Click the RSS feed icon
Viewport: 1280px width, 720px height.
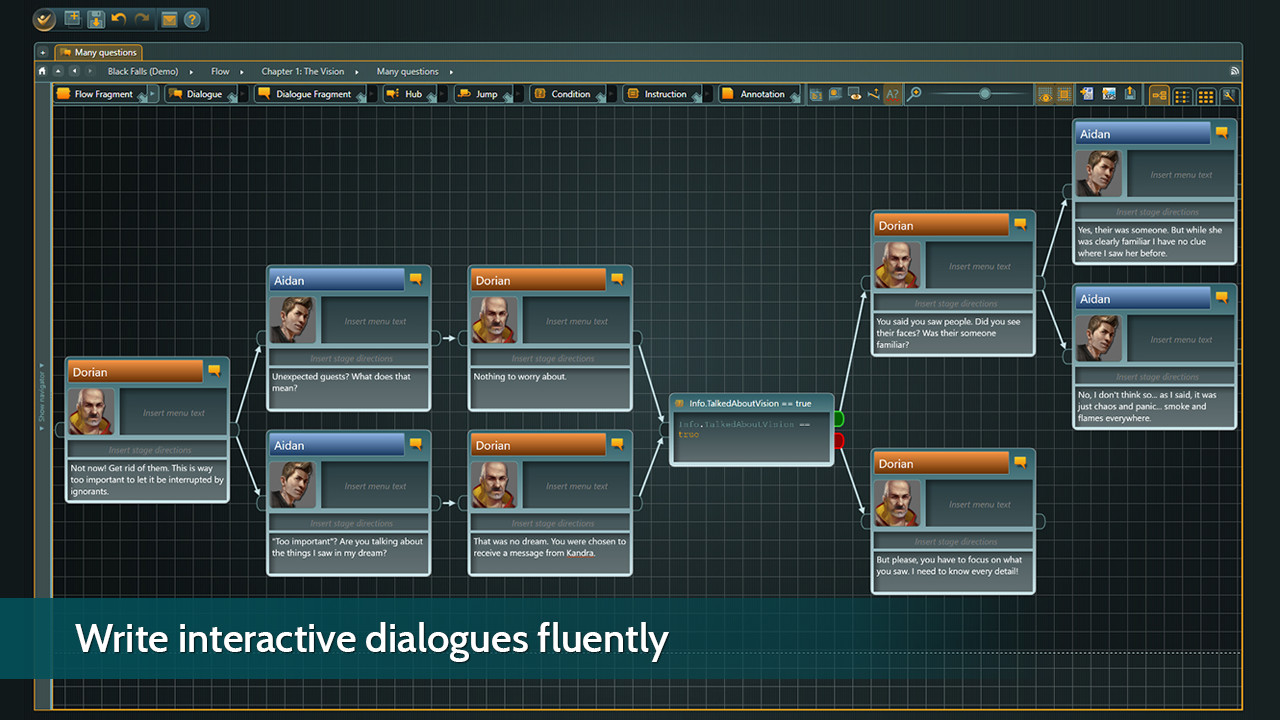[x=1234, y=71]
